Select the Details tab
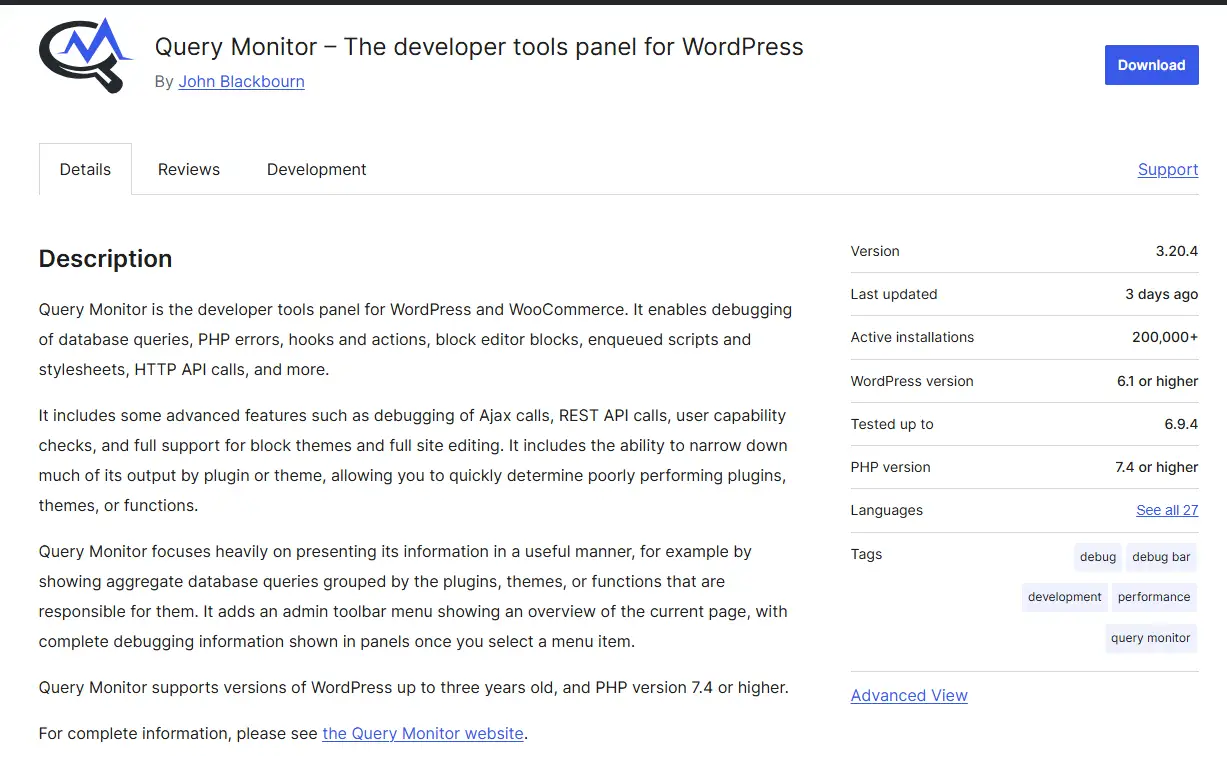Viewport: 1227px width, 759px height. point(85,169)
